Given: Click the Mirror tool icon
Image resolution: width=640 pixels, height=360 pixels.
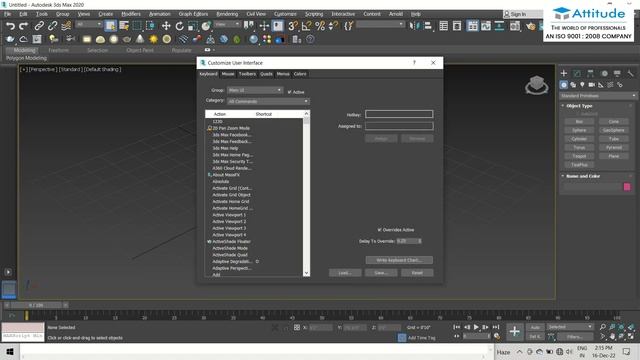Looking at the screenshot, I should coord(414,26).
